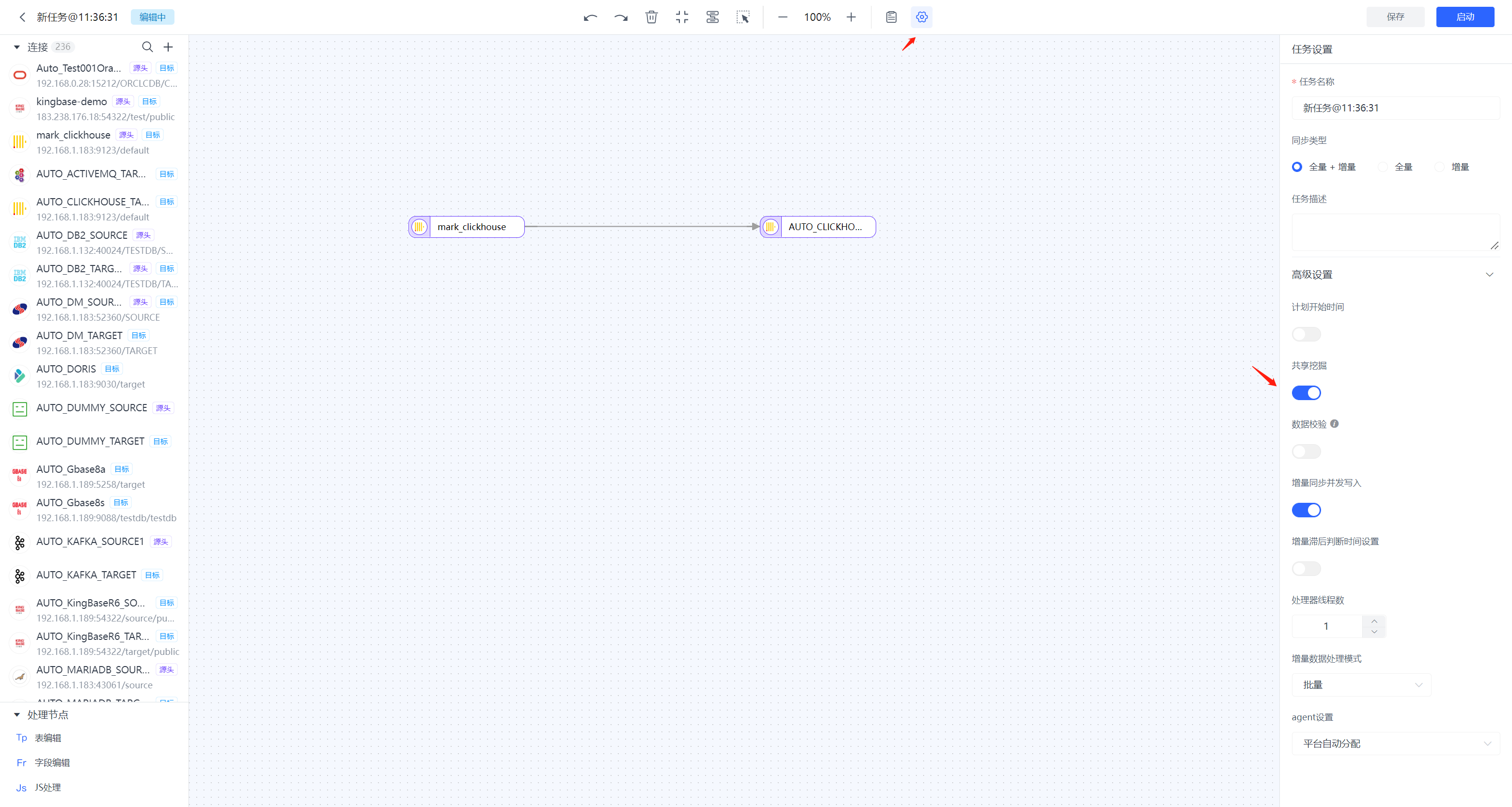Click the 保存 button
Screen dimensions: 1512x807
[1395, 17]
